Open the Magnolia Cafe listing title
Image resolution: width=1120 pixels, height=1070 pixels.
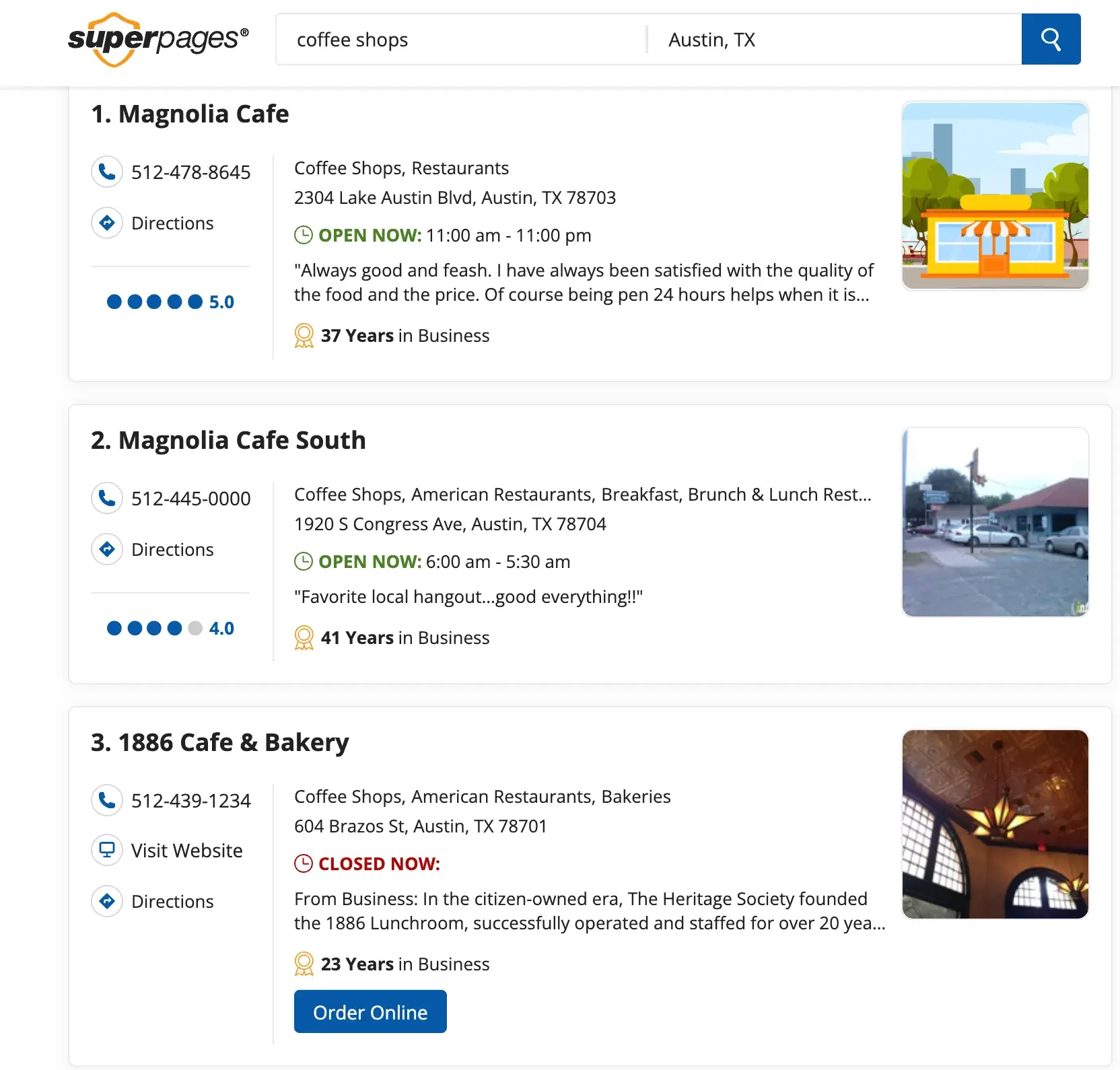[x=190, y=114]
